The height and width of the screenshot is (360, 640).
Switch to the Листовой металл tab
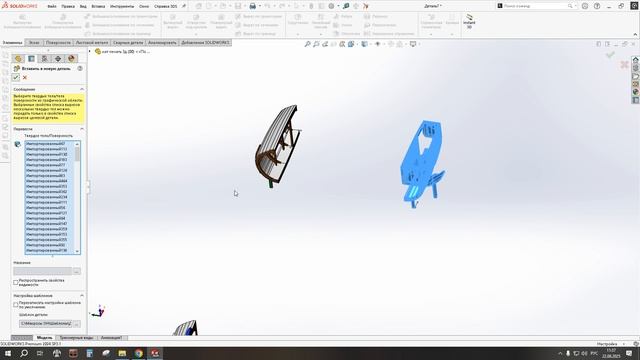pyautogui.click(x=92, y=42)
